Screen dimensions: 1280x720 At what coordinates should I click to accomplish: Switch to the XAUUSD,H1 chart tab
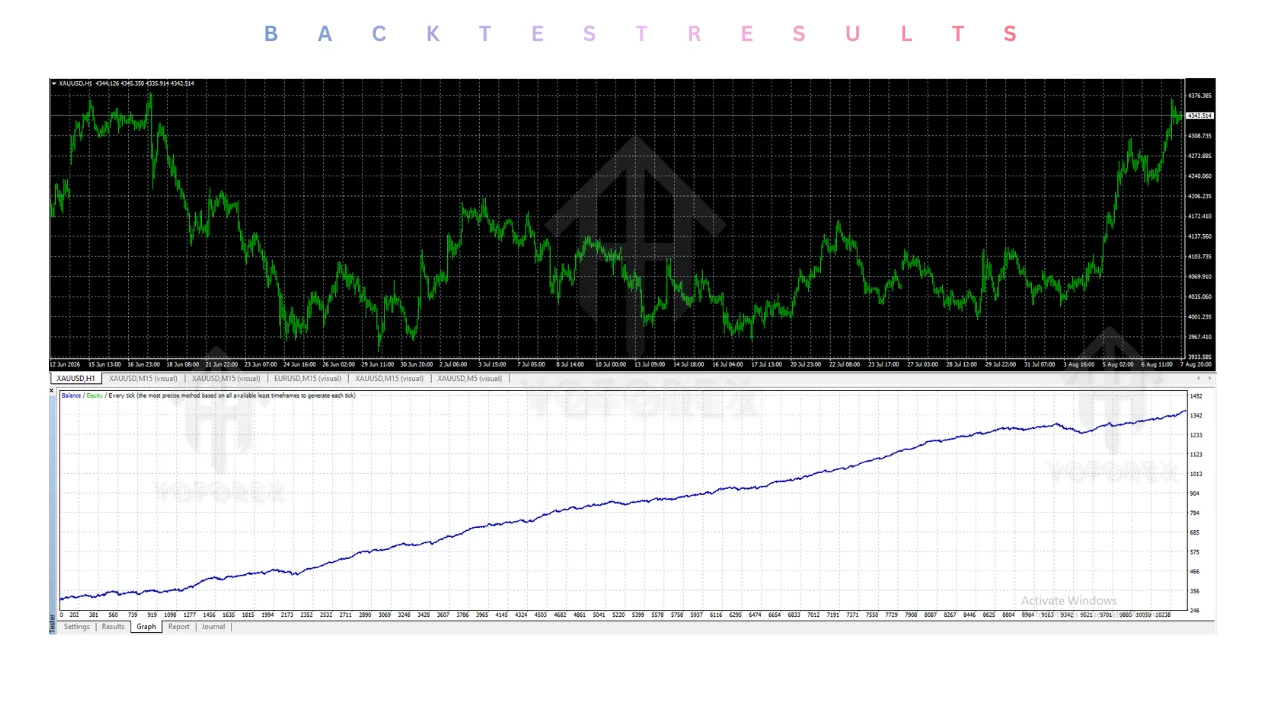pos(76,379)
